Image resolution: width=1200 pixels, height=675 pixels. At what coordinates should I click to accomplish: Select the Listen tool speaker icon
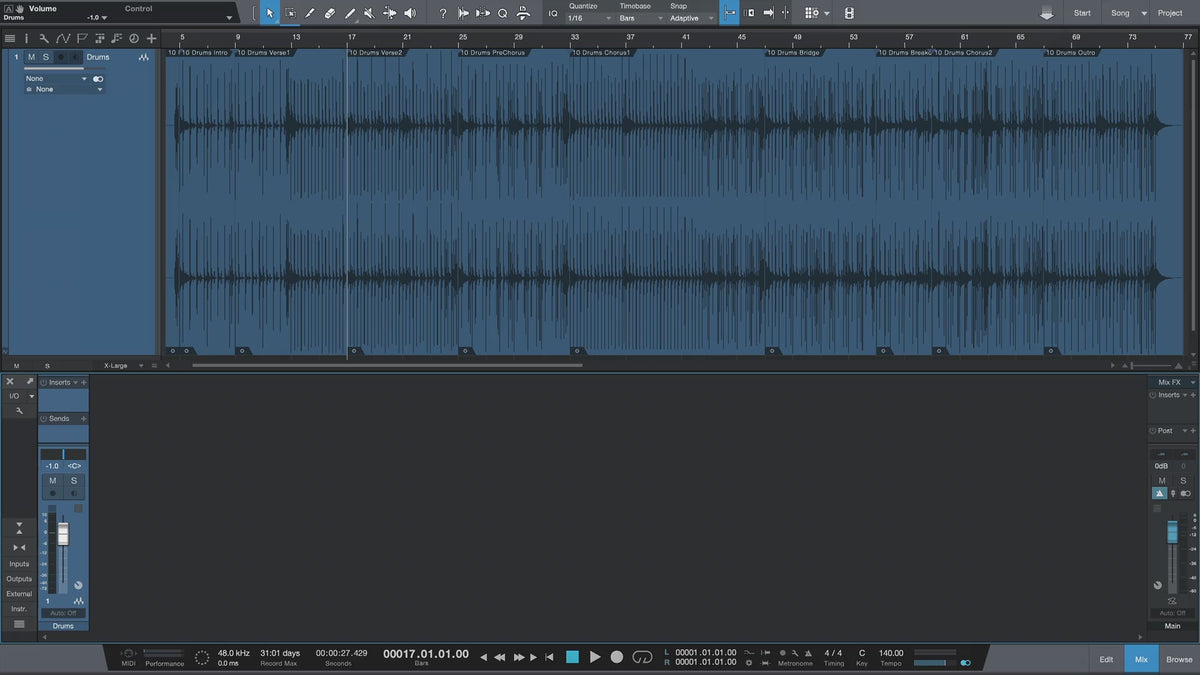(x=409, y=13)
